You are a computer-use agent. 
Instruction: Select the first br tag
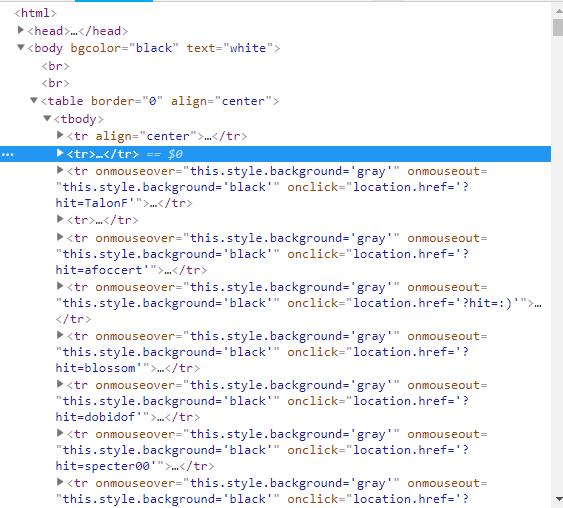(55, 66)
